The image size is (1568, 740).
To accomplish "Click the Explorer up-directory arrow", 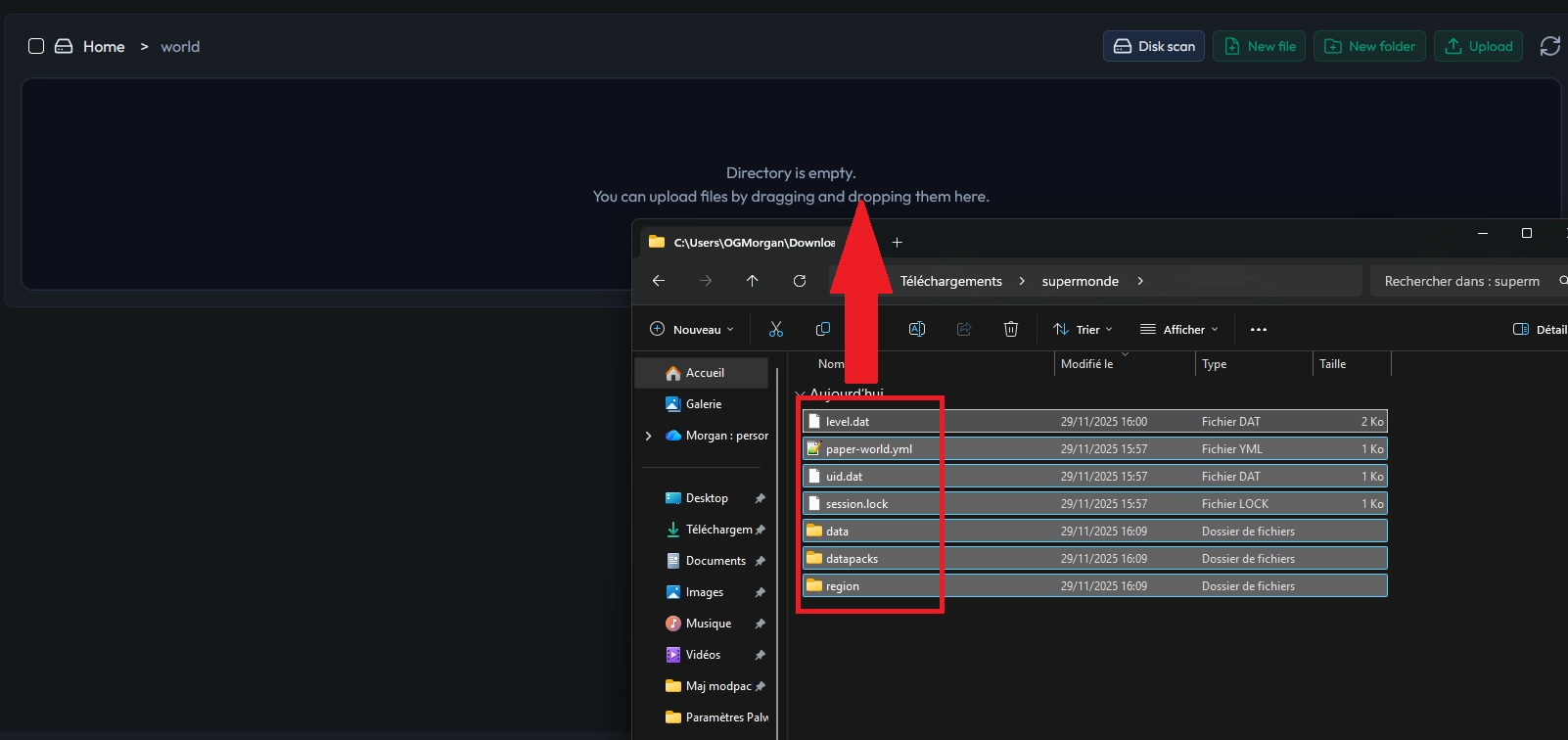I will coord(752,281).
